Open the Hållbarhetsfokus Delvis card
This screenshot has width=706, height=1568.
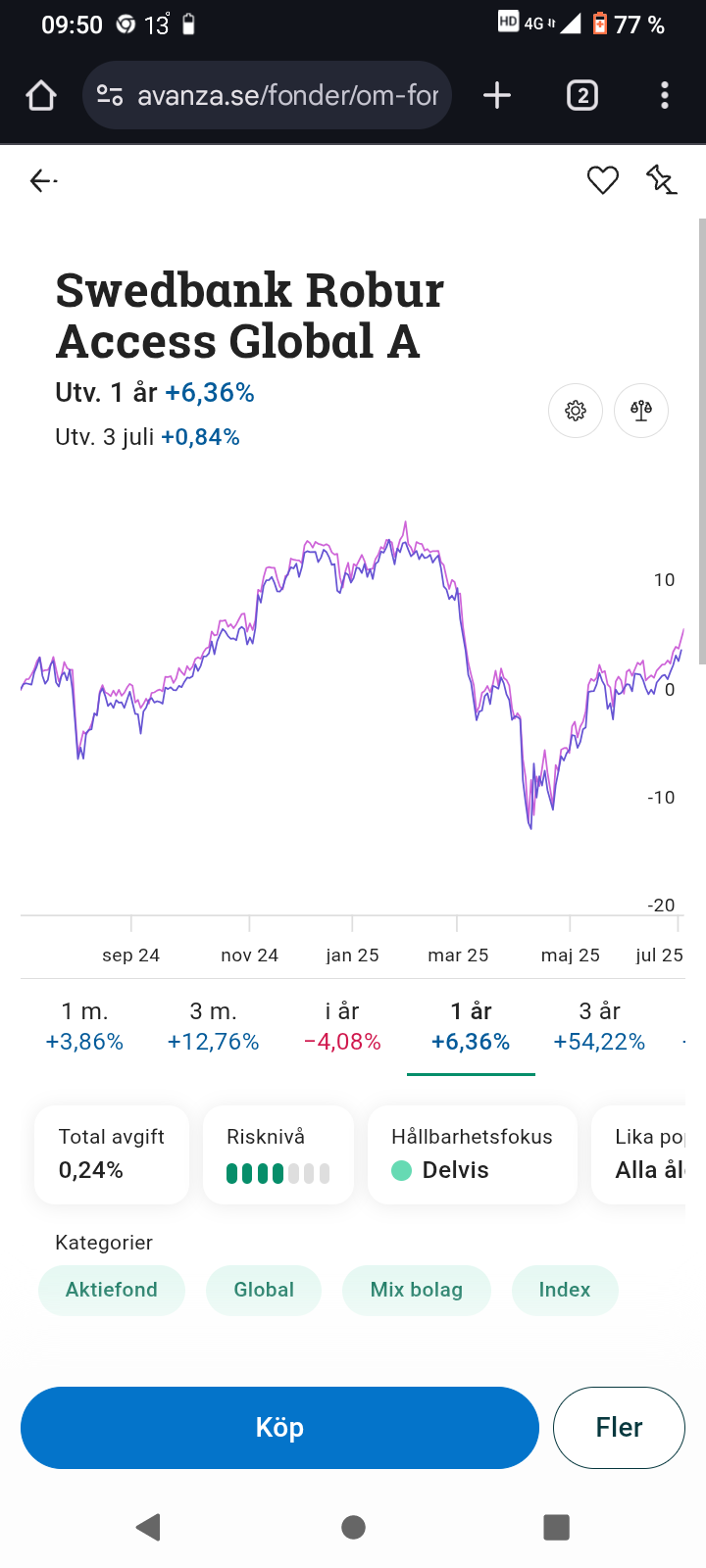pos(472,1154)
